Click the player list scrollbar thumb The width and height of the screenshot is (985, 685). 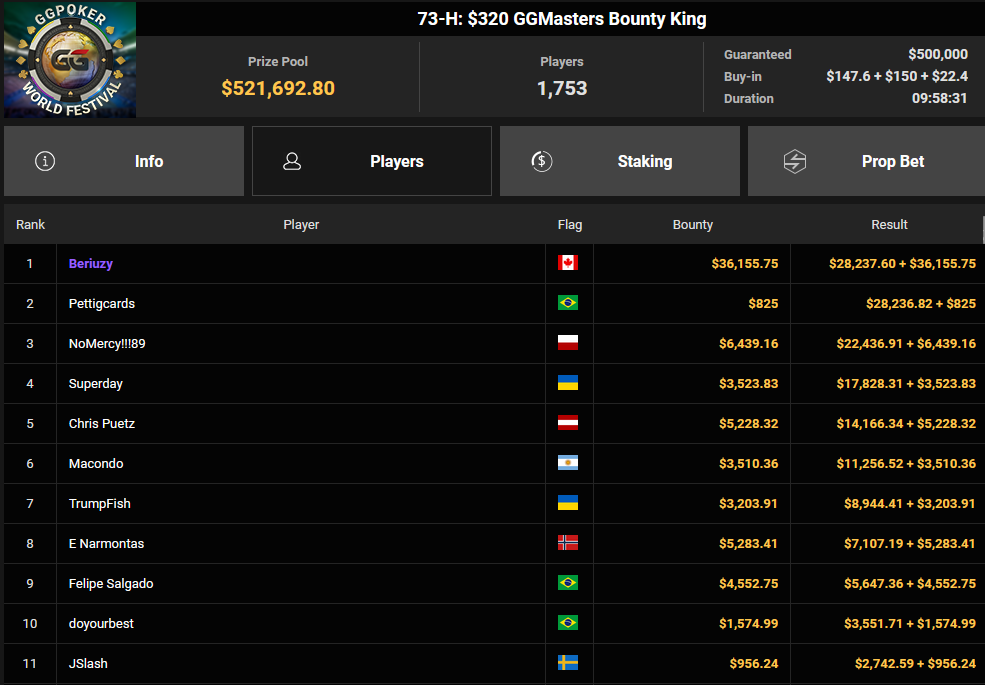983,229
